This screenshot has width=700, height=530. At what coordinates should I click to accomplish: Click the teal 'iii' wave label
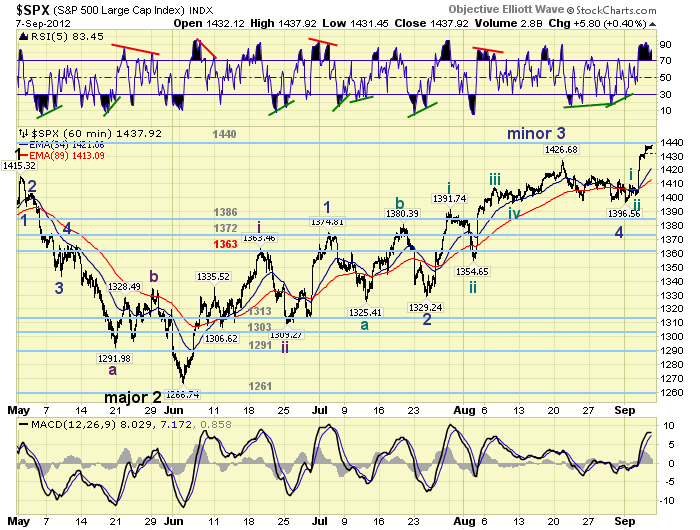(495, 179)
